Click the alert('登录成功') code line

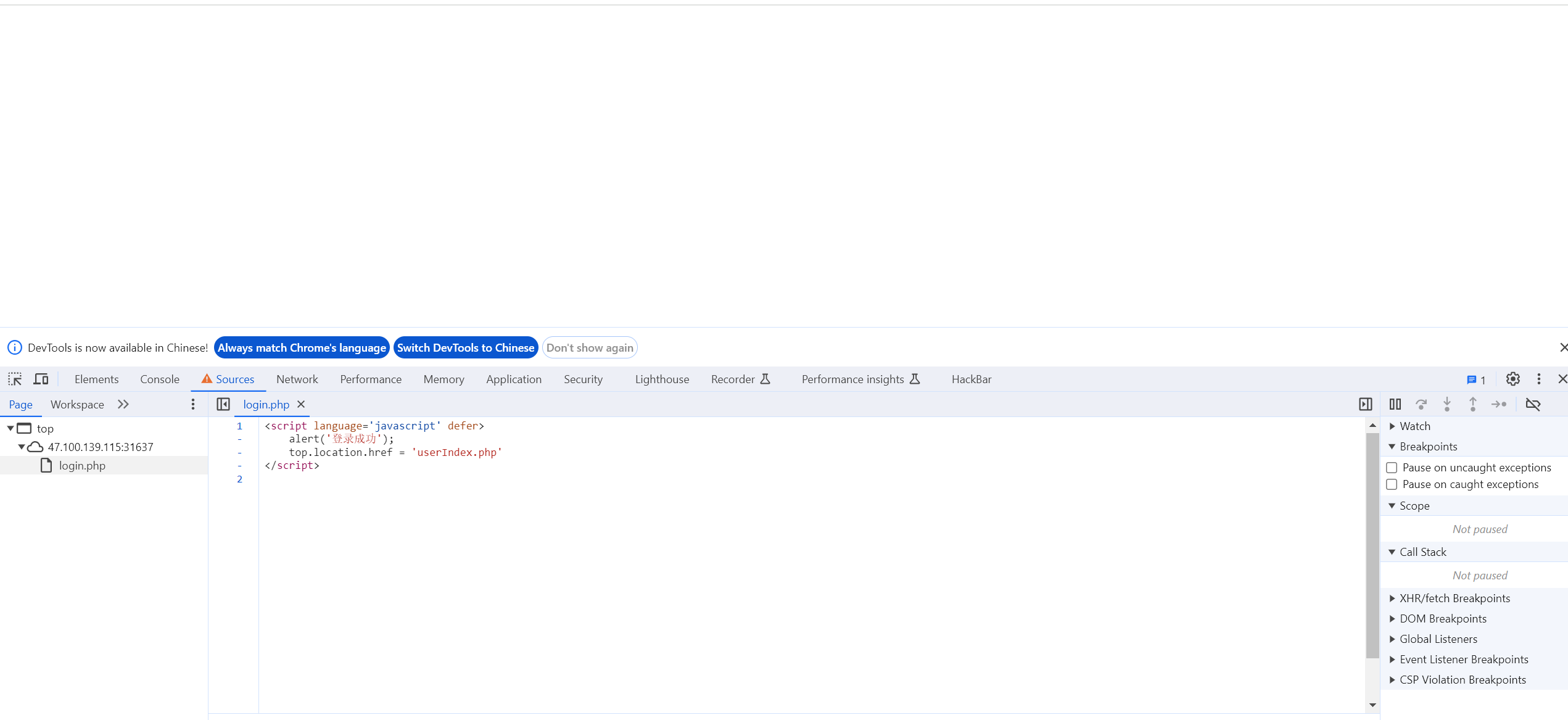(x=341, y=439)
